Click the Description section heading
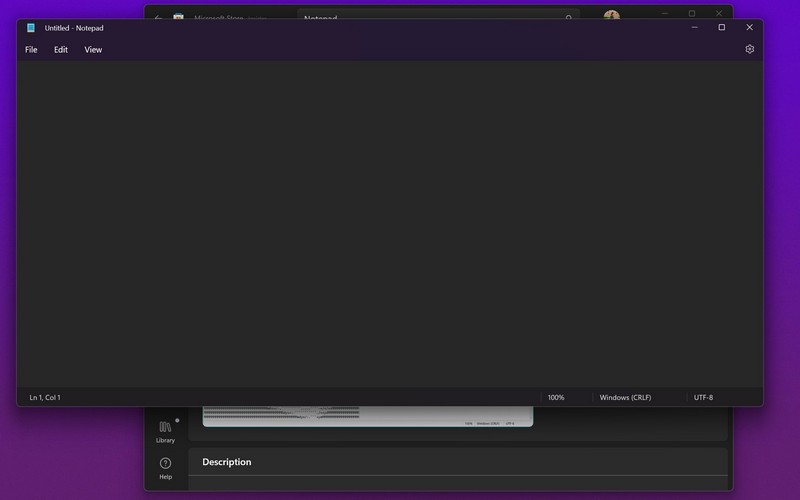This screenshot has height=500, width=800. point(227,462)
